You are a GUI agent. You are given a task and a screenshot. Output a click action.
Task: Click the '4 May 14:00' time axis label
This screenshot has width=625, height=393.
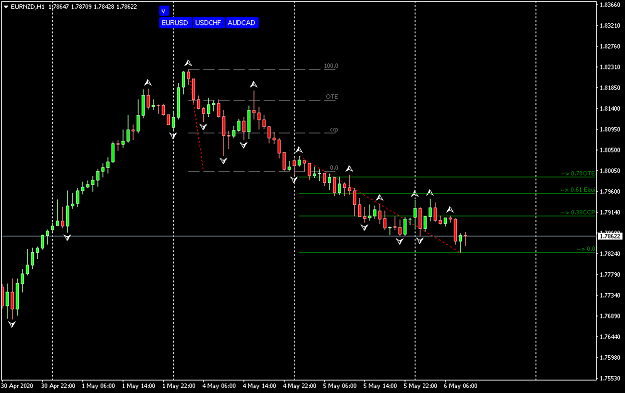pyautogui.click(x=259, y=386)
